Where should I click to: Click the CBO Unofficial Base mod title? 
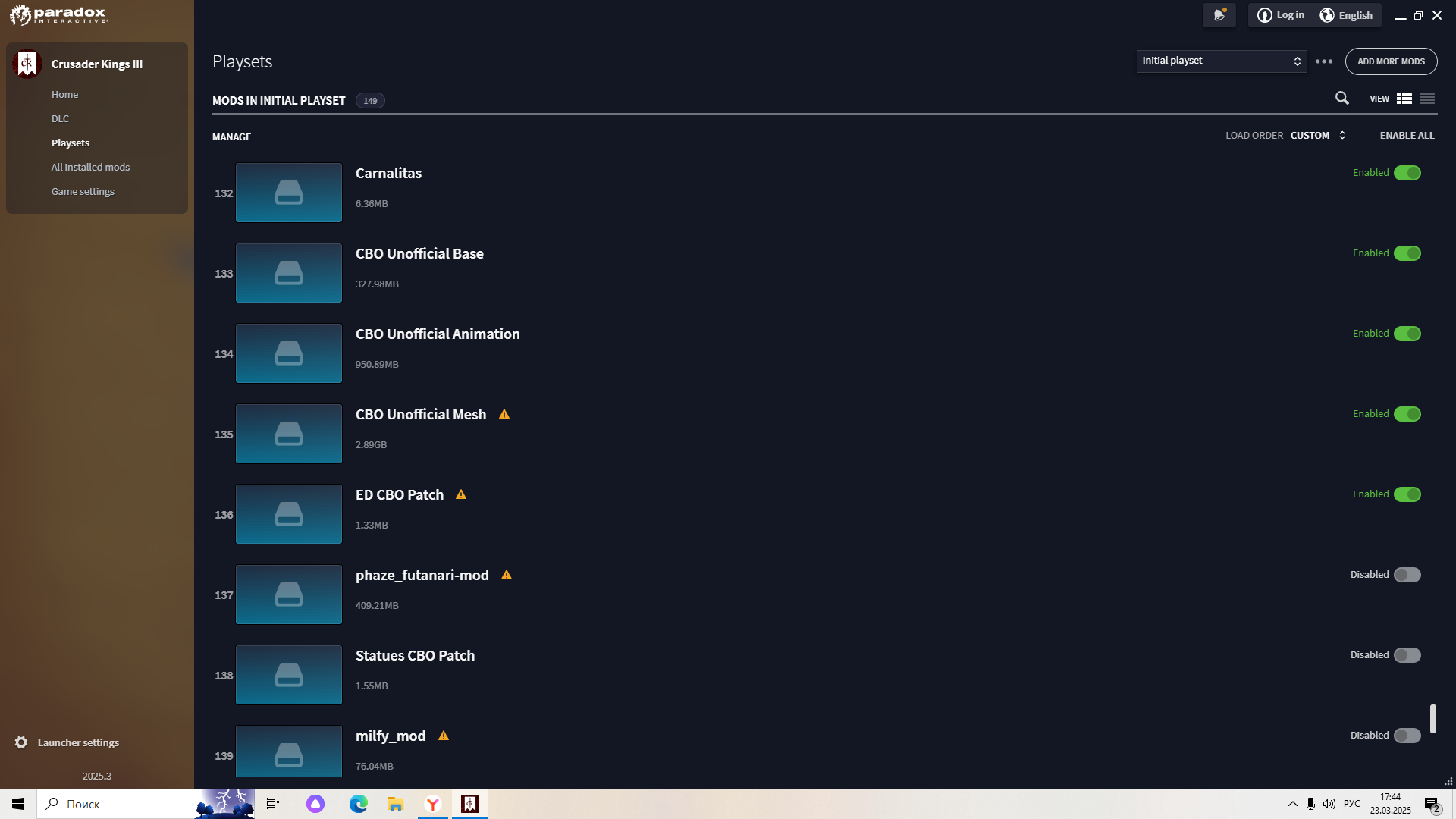click(419, 253)
